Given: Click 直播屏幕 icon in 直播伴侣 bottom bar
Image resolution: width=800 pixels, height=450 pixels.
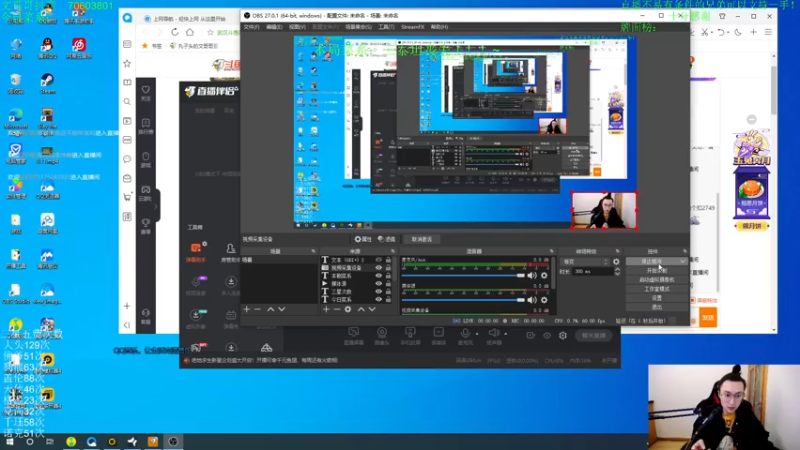Looking at the screenshot, I should [x=354, y=336].
